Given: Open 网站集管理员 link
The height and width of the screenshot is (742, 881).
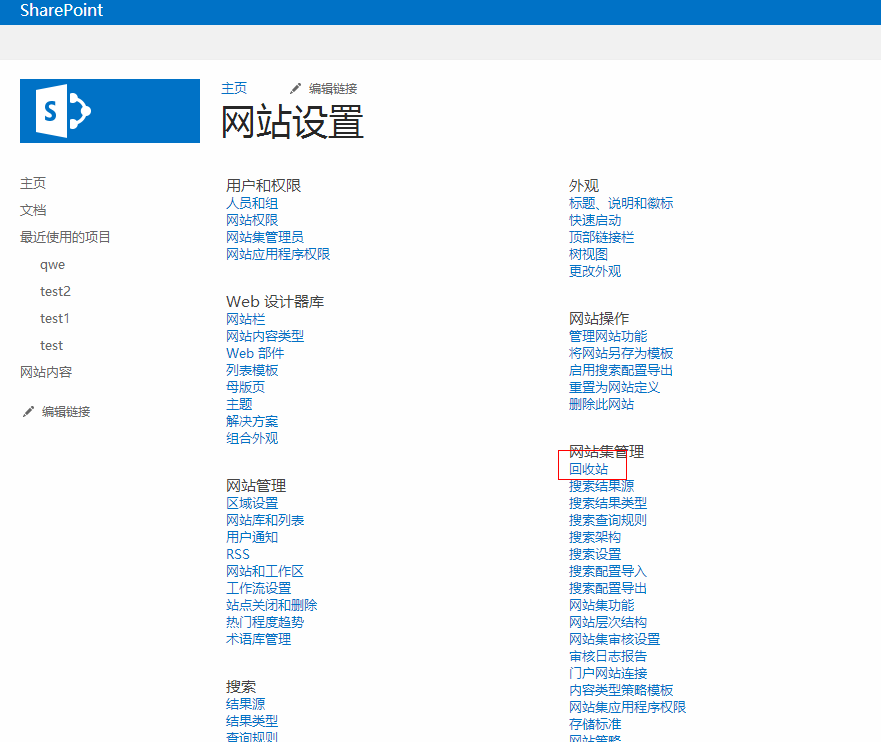Looking at the screenshot, I should pyautogui.click(x=265, y=237).
